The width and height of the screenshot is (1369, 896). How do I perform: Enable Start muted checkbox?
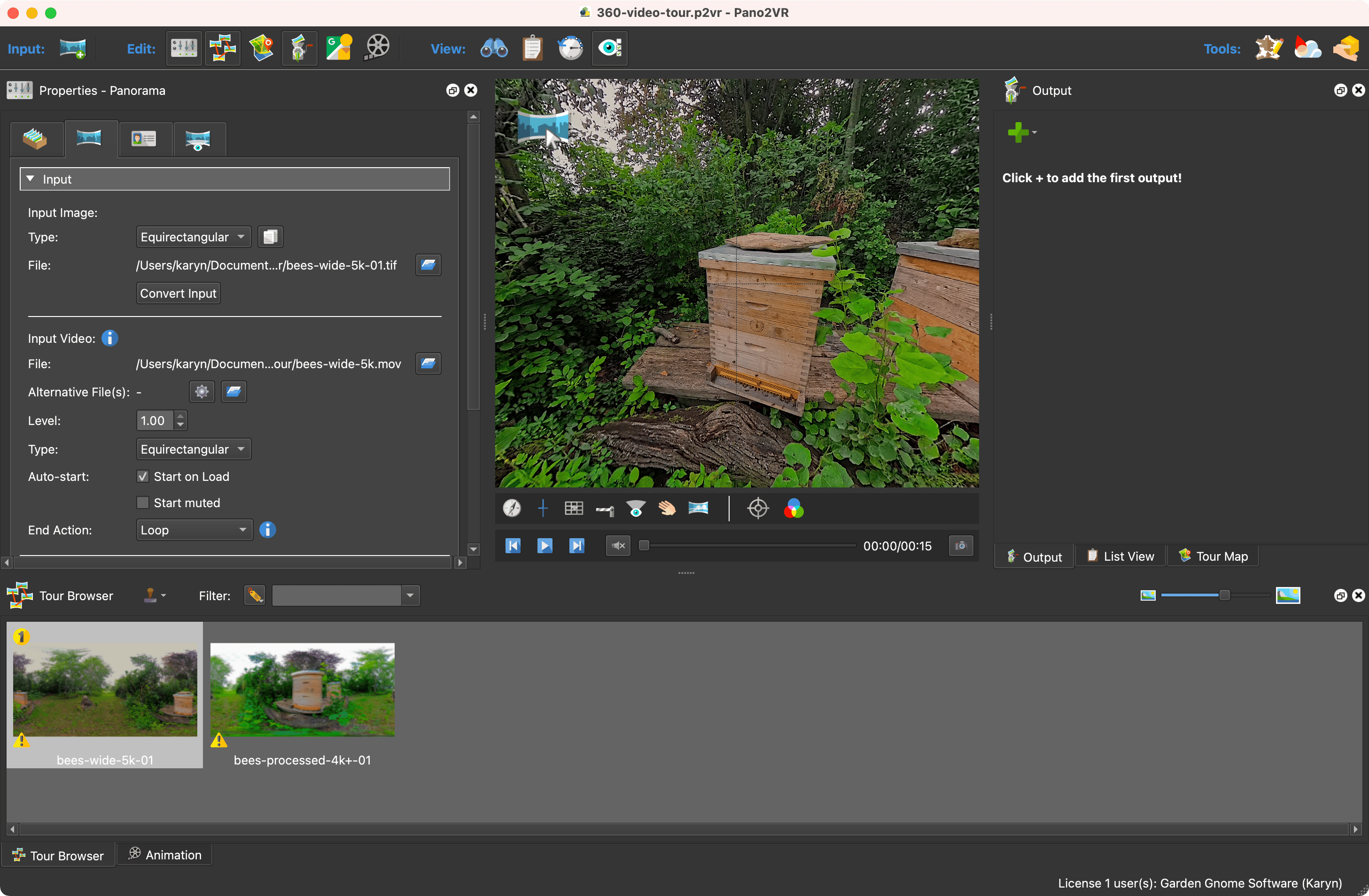(x=143, y=503)
